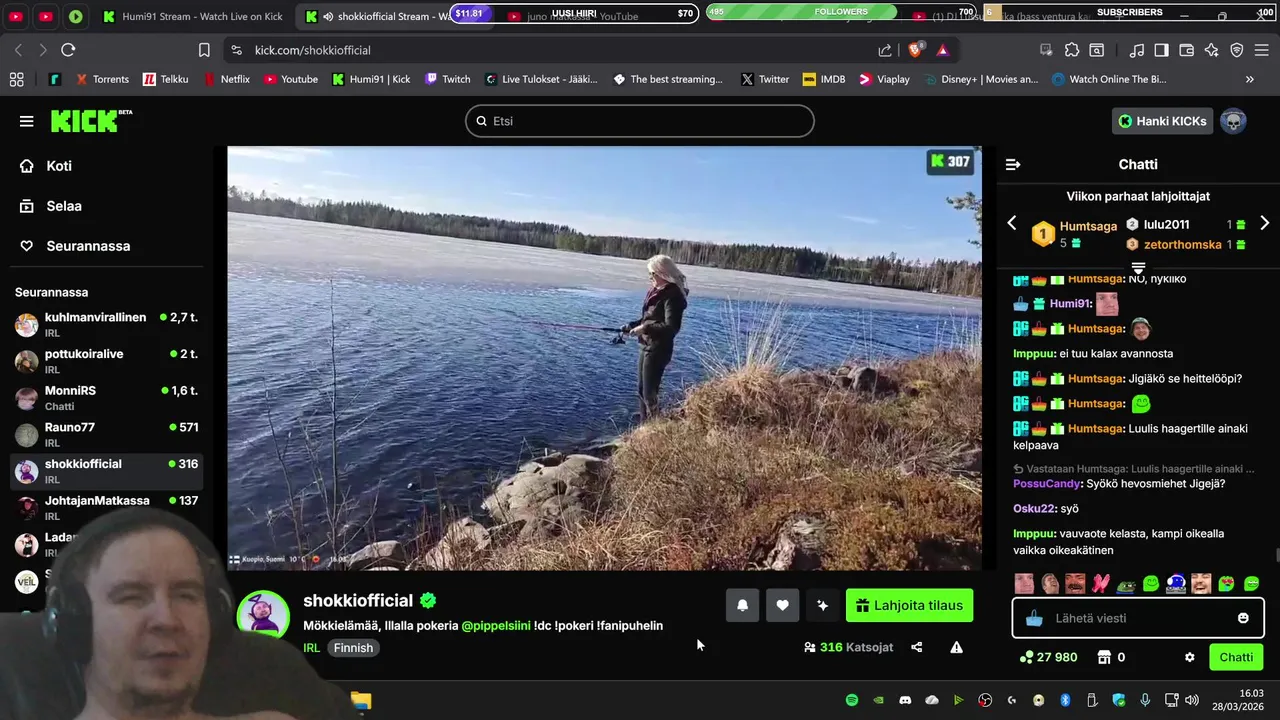Screen dimensions: 1280x720
Task: Open browser extensions puzzle icon
Action: click(x=1072, y=50)
